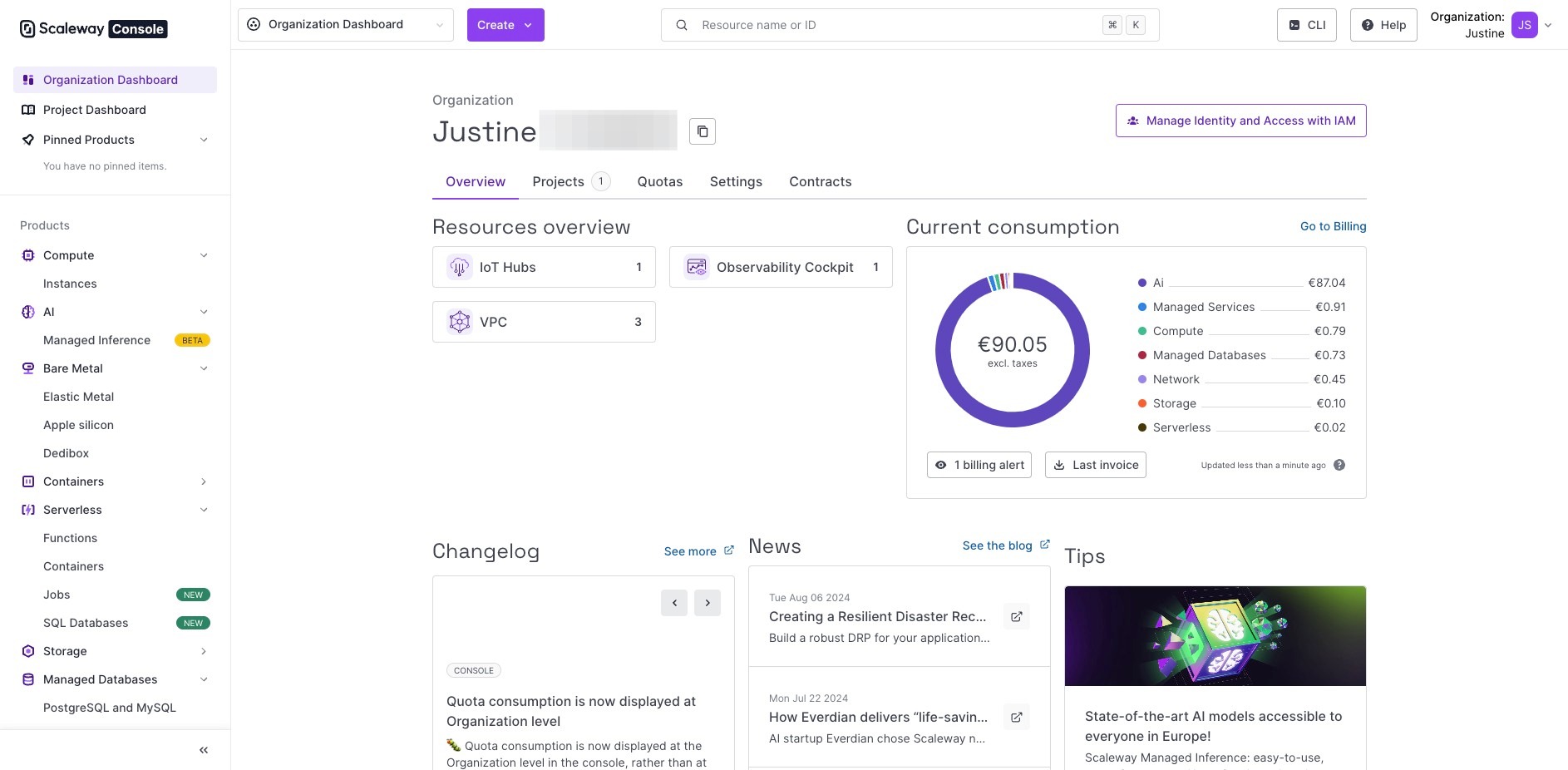
Task: Click Manage Identity and Access with IAM
Action: pyautogui.click(x=1241, y=121)
